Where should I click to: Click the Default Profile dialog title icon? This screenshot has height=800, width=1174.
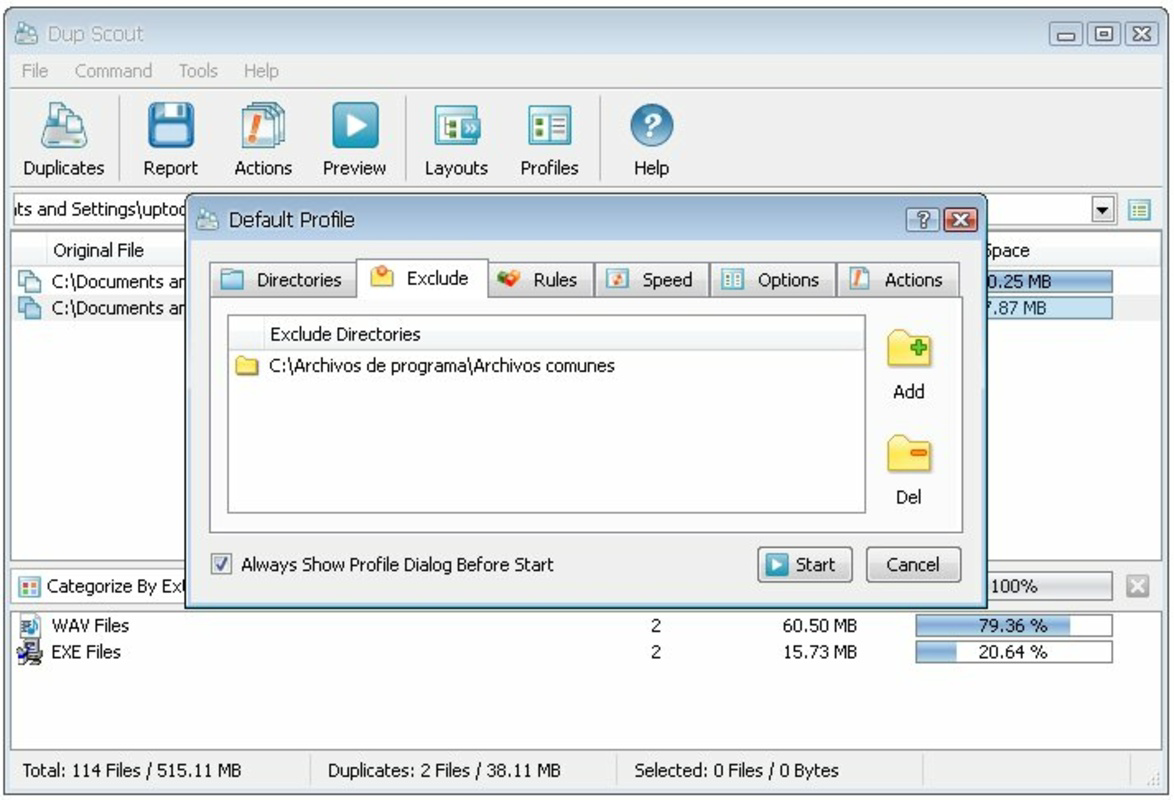(207, 219)
